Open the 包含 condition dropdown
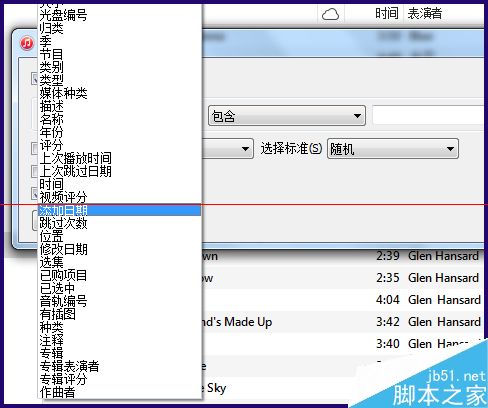 click(287, 116)
